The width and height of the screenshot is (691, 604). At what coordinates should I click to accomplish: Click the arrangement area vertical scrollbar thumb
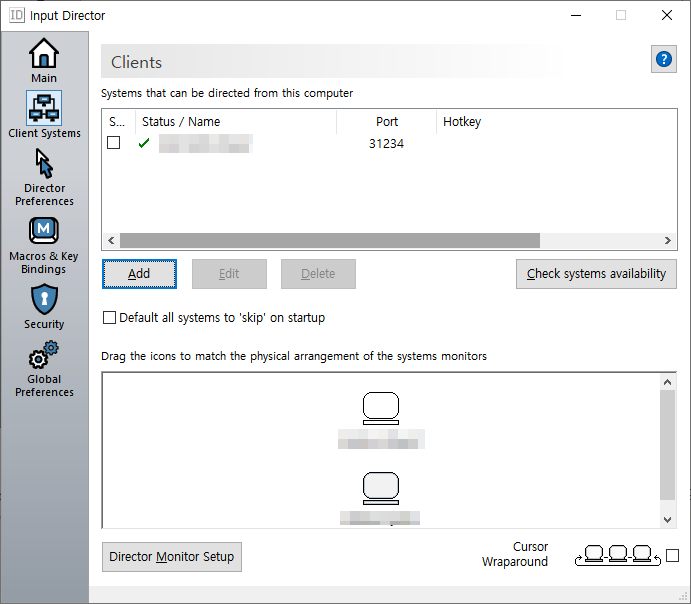click(667, 445)
